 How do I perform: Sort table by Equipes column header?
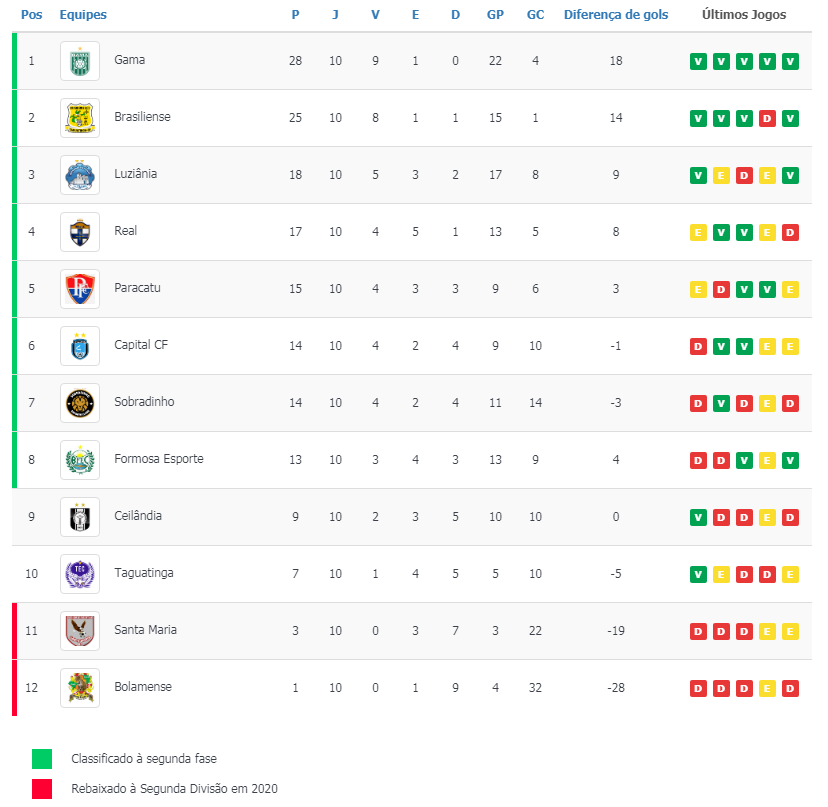[83, 15]
